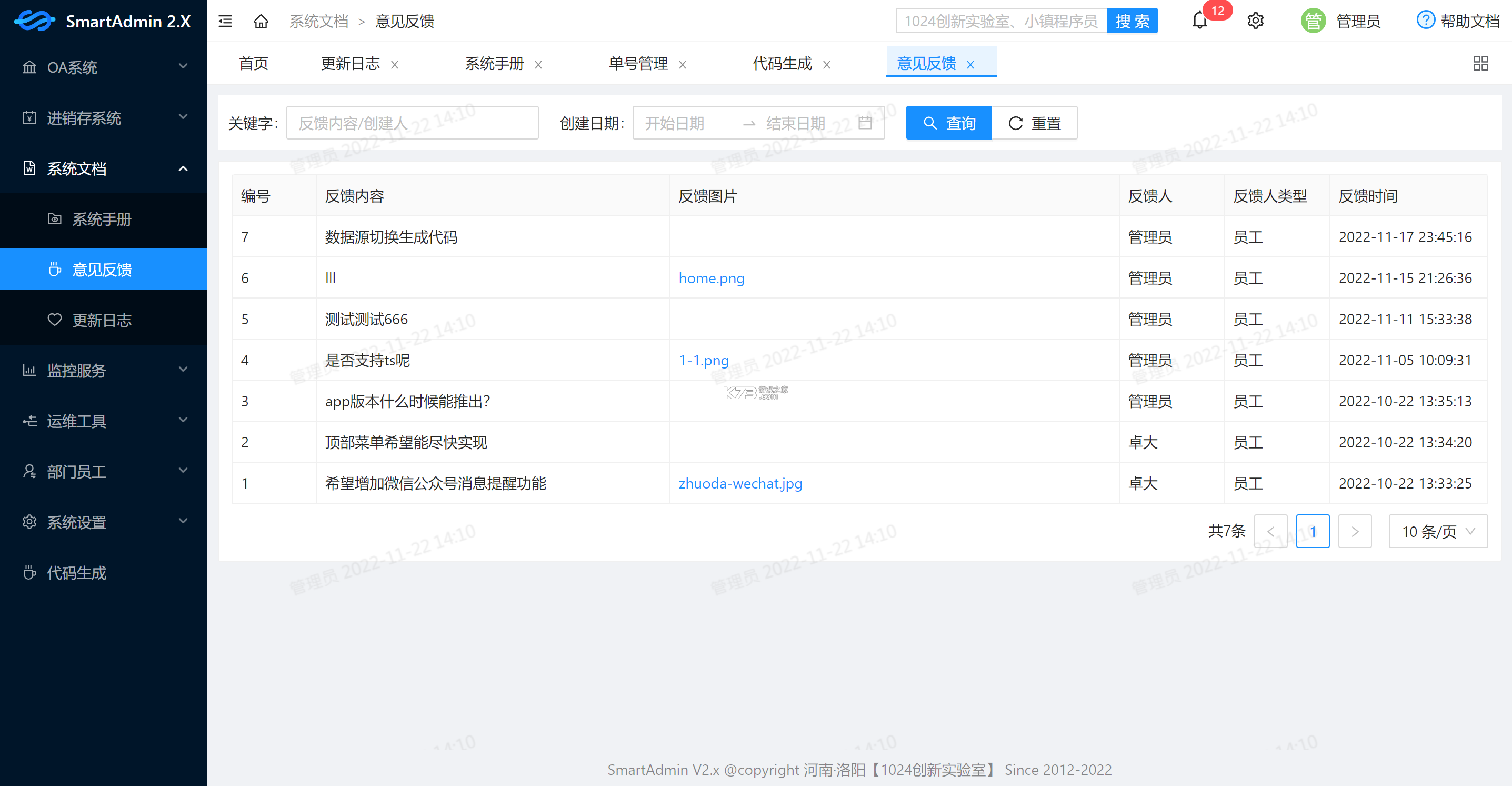
Task: Open the help docs question mark icon
Action: tap(1426, 20)
